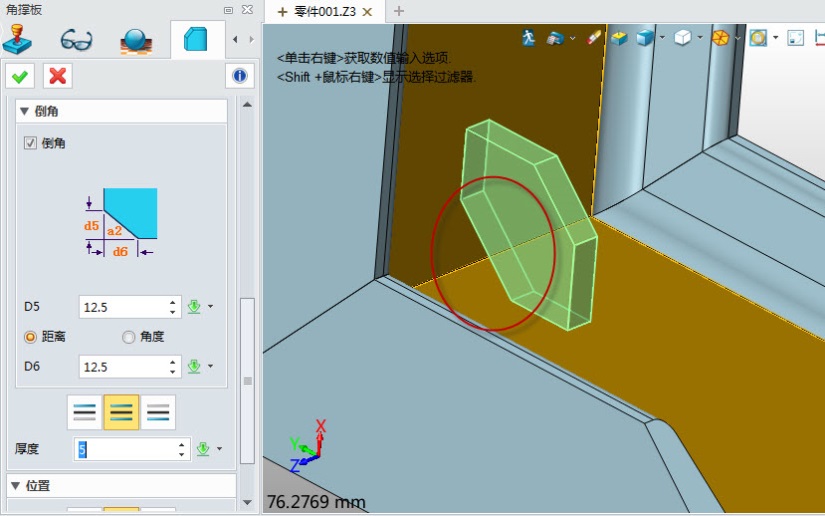Close the 角撑板 panel
The image size is (825, 516).
247,10
